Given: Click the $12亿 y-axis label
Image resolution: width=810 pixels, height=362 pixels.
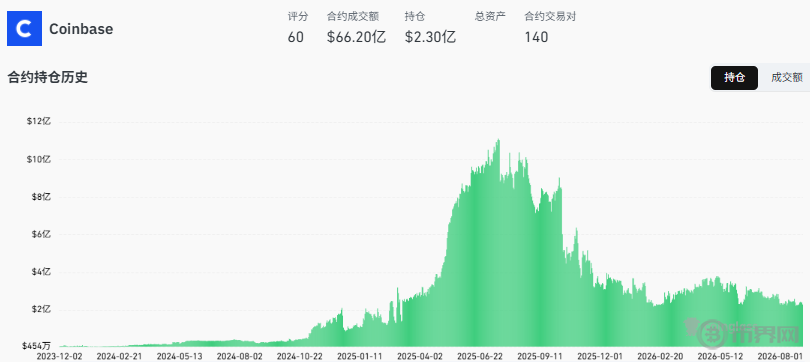Looking at the screenshot, I should (x=39, y=121).
